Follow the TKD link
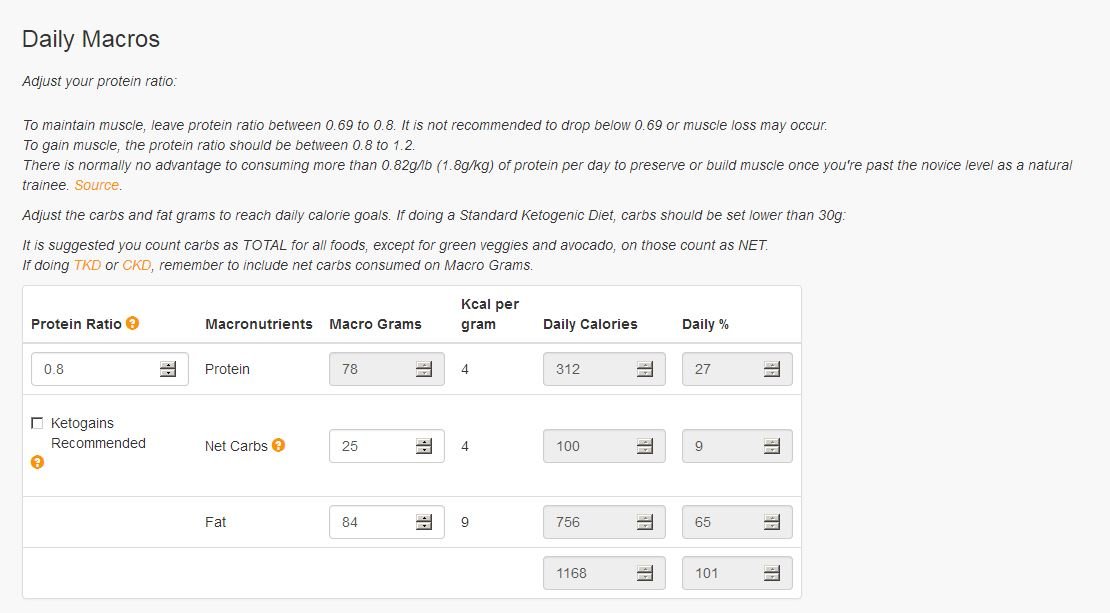Viewport: 1110px width, 613px height. (87, 265)
